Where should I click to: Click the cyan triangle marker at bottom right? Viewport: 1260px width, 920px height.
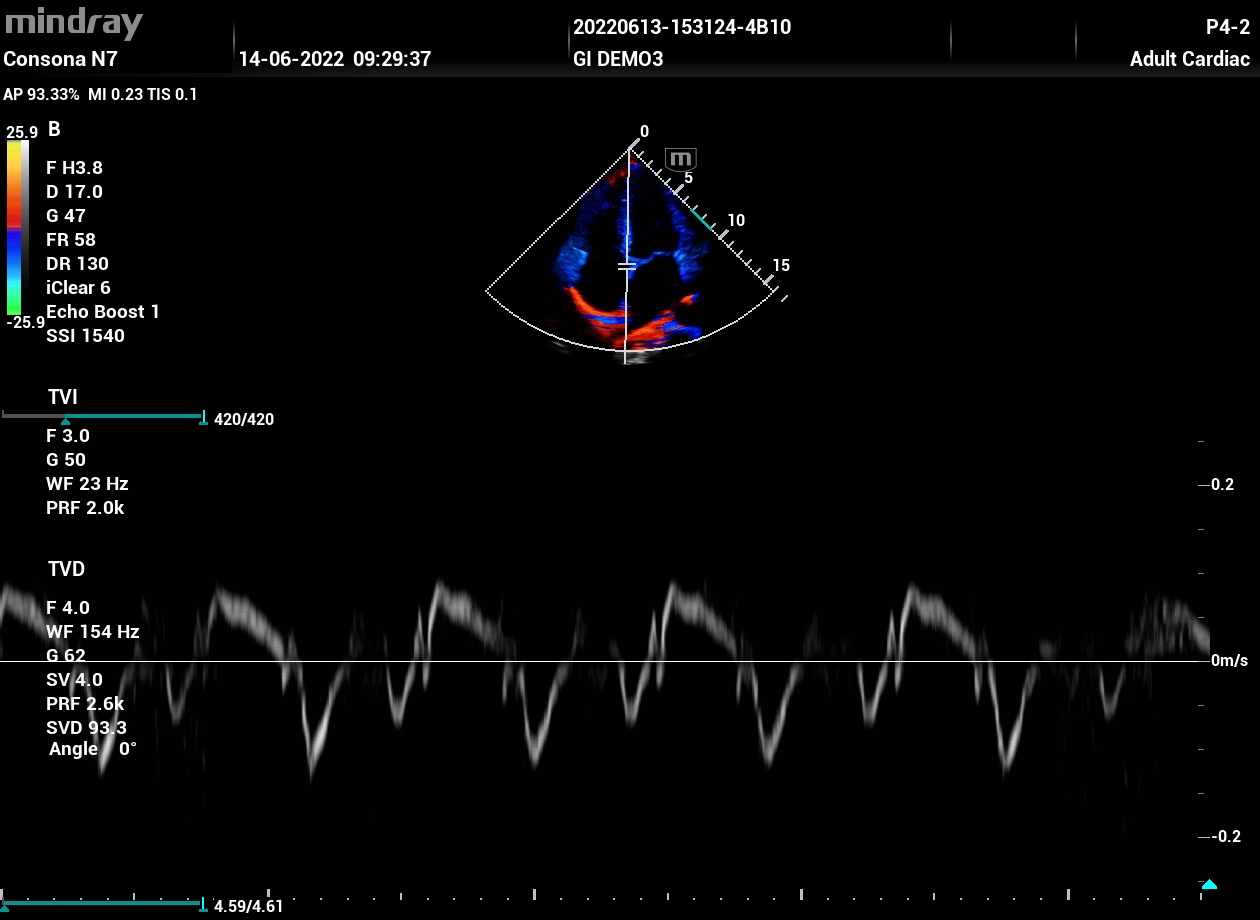(x=1209, y=884)
